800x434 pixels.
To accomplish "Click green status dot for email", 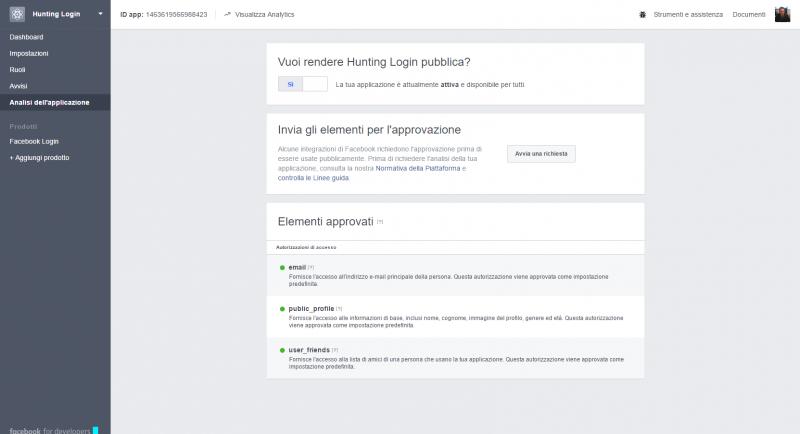I will 282,268.
